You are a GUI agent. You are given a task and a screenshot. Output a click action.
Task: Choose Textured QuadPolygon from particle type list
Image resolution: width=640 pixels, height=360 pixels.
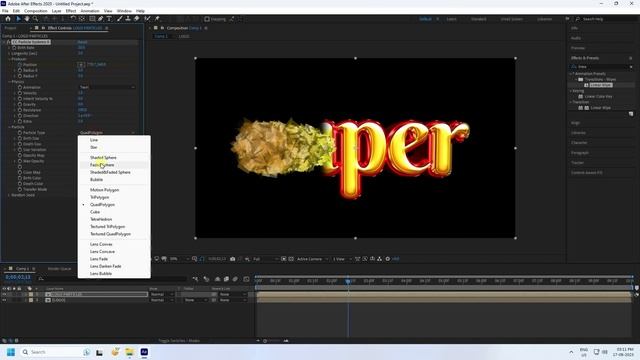(114, 234)
